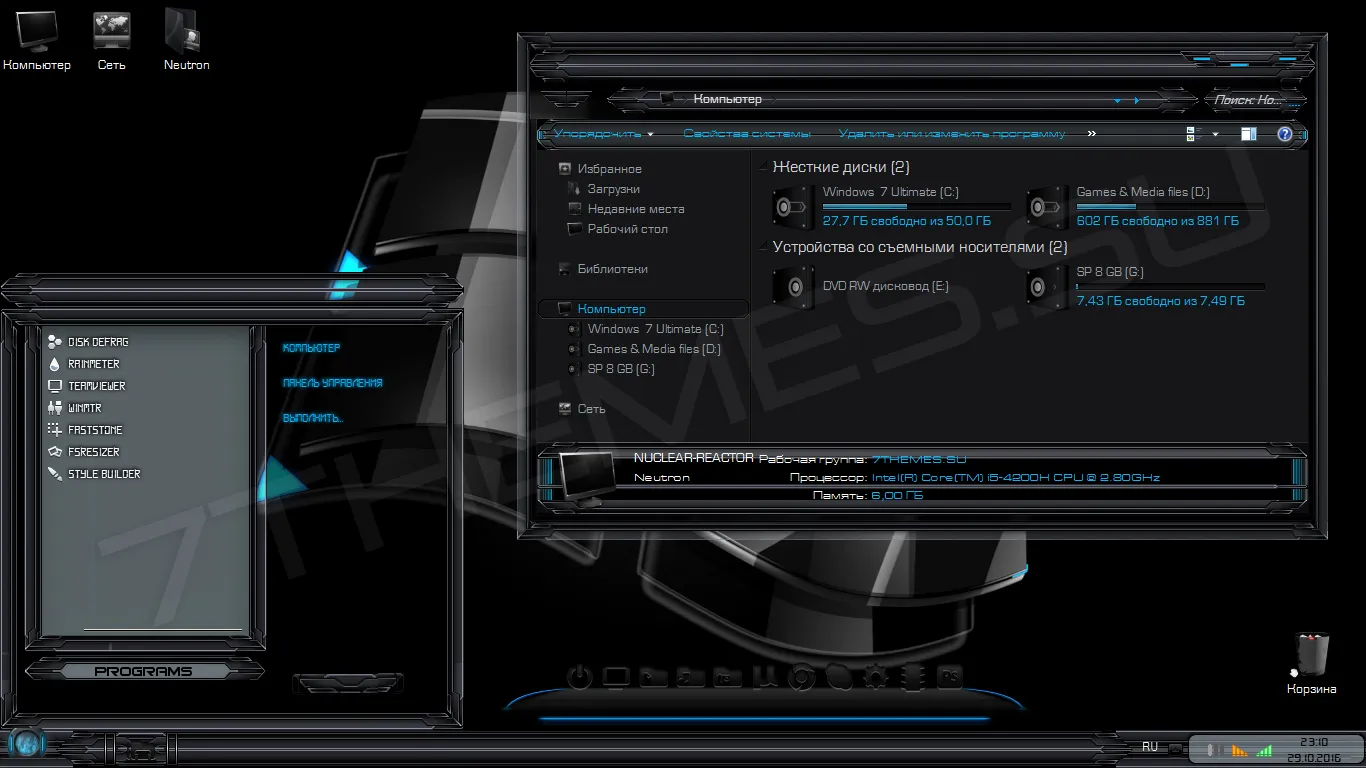Click the monitor icon in the dock

pyautogui.click(x=616, y=678)
